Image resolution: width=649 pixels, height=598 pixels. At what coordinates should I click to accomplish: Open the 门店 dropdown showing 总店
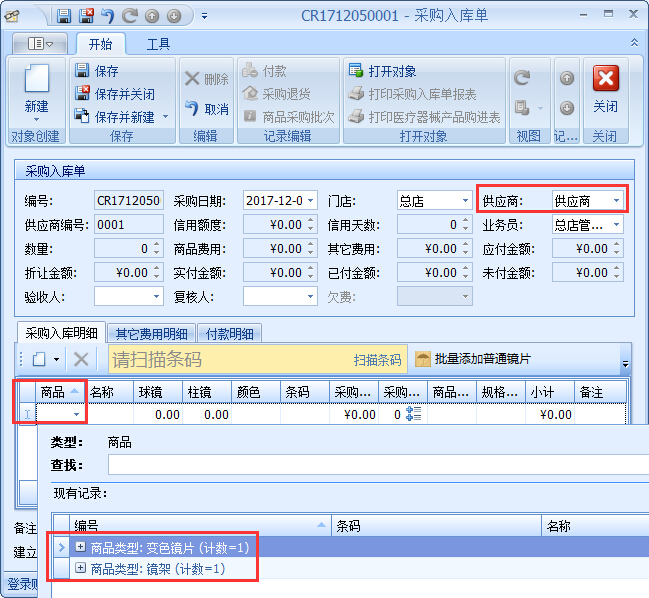pos(465,201)
